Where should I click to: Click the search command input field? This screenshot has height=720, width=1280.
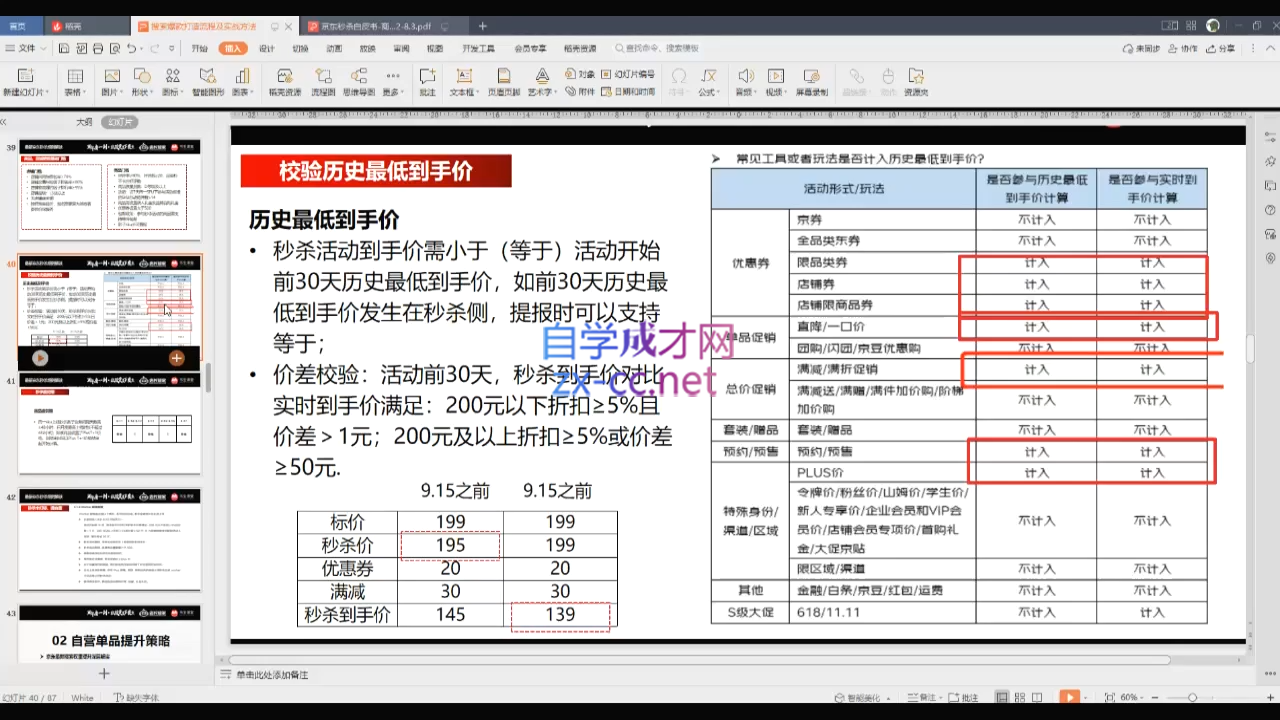point(660,48)
